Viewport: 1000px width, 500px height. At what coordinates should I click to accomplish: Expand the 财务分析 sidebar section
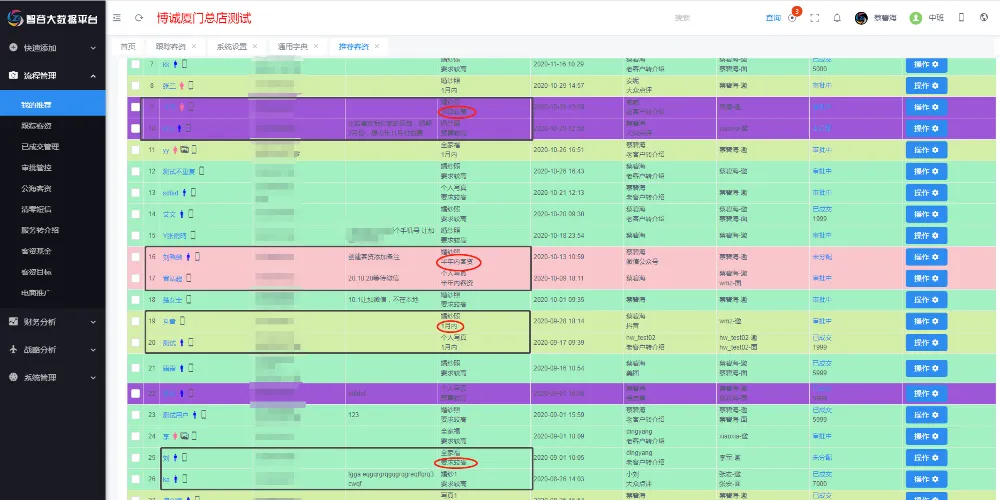pos(53,322)
